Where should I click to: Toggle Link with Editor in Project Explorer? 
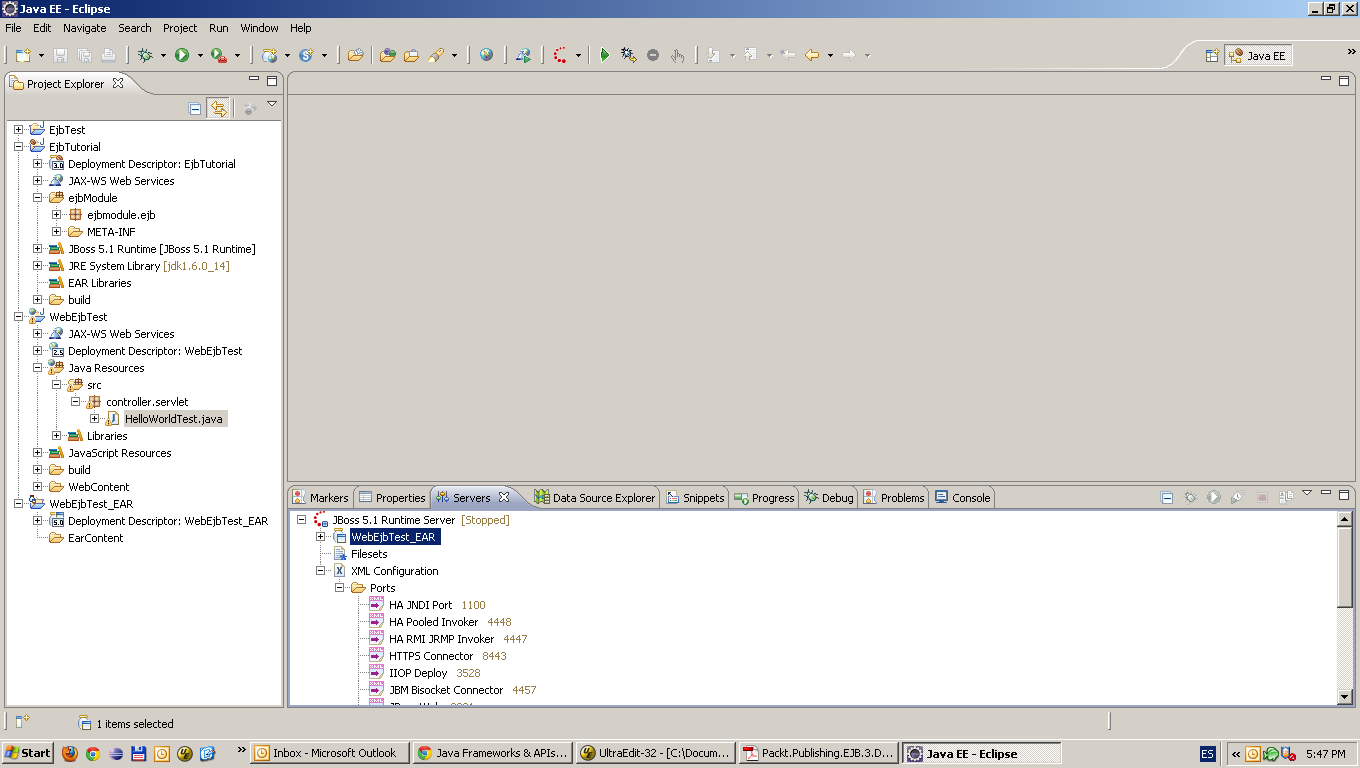(x=219, y=107)
